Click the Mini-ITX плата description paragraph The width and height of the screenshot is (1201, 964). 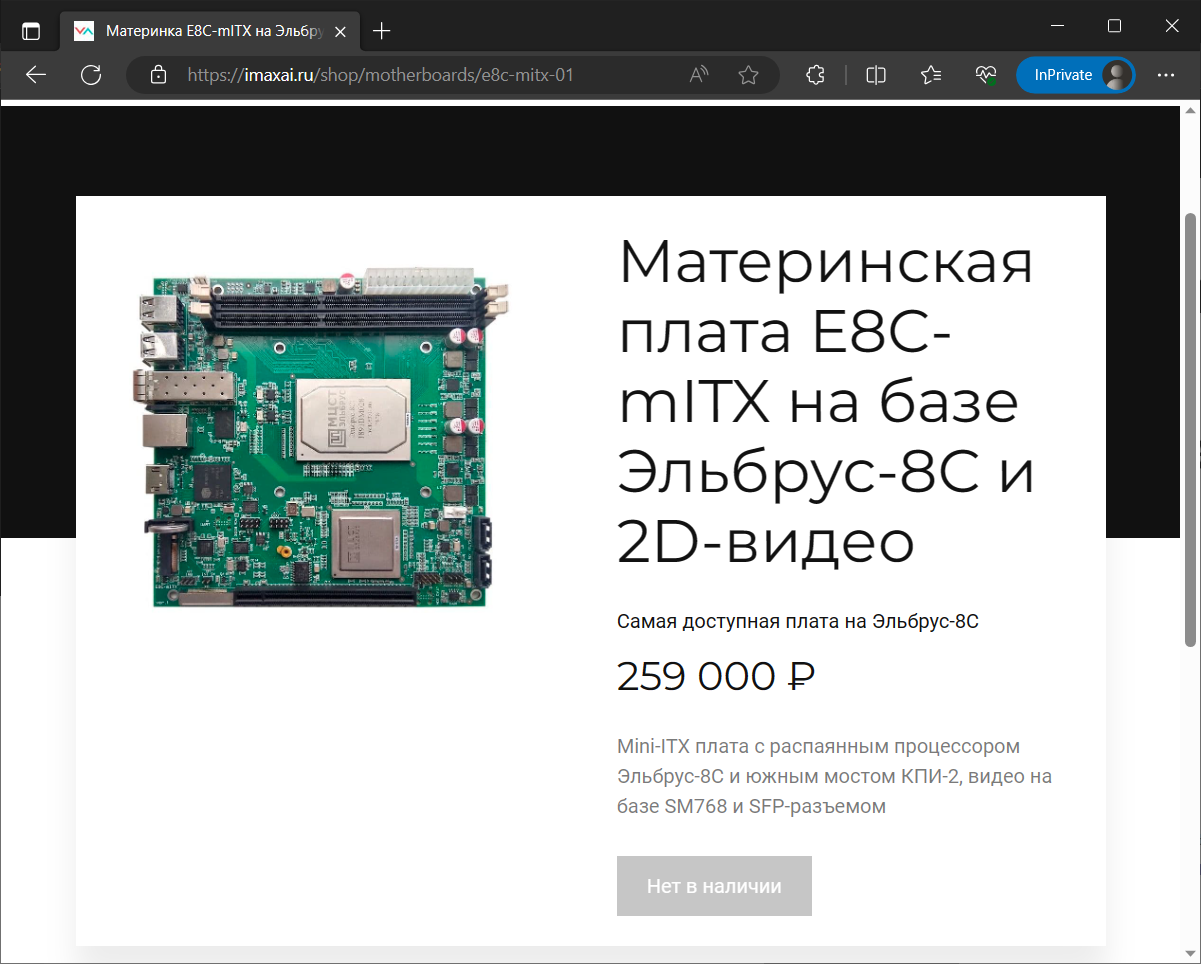tap(834, 776)
